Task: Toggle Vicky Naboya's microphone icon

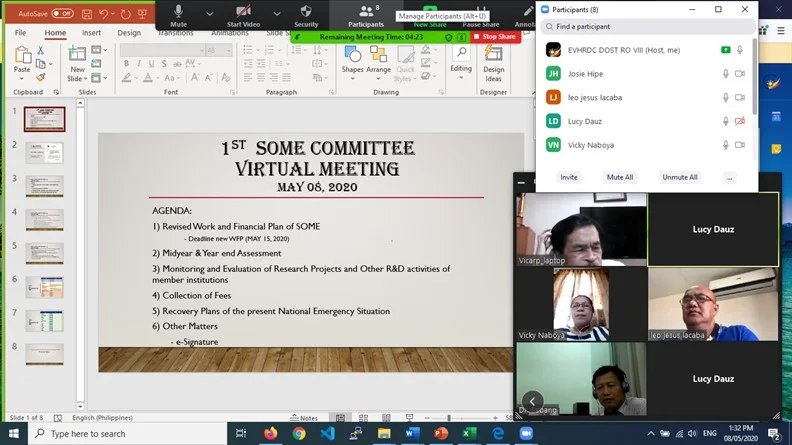Action: (726, 145)
